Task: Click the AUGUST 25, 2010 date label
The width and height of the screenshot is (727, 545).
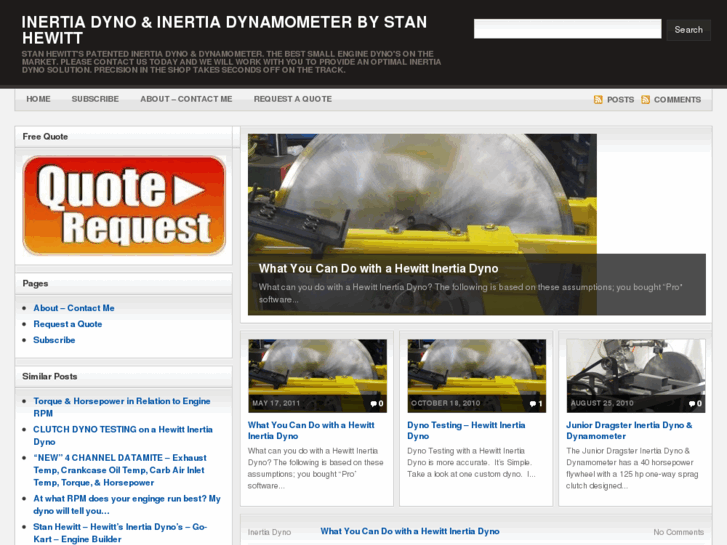Action: coord(602,403)
